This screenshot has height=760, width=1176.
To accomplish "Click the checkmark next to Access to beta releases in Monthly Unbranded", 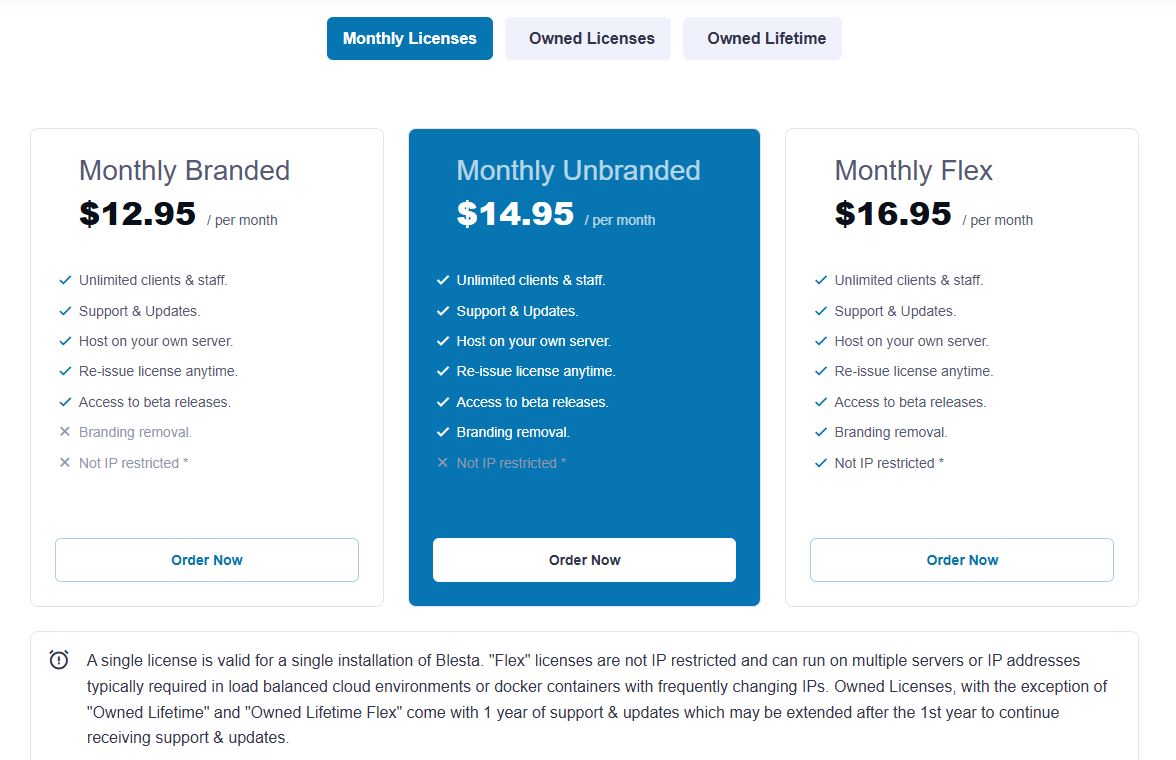I will click(x=442, y=402).
